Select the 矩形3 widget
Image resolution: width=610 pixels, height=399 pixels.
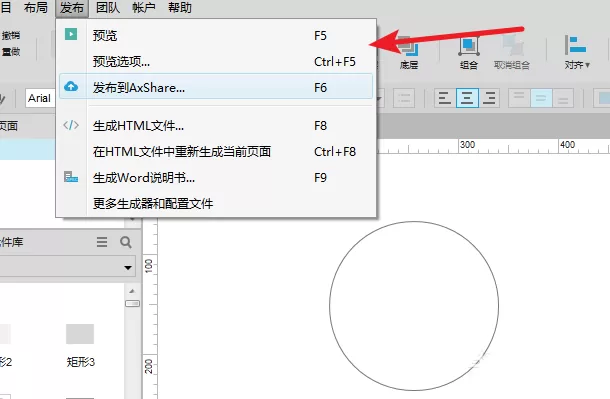[x=80, y=345]
